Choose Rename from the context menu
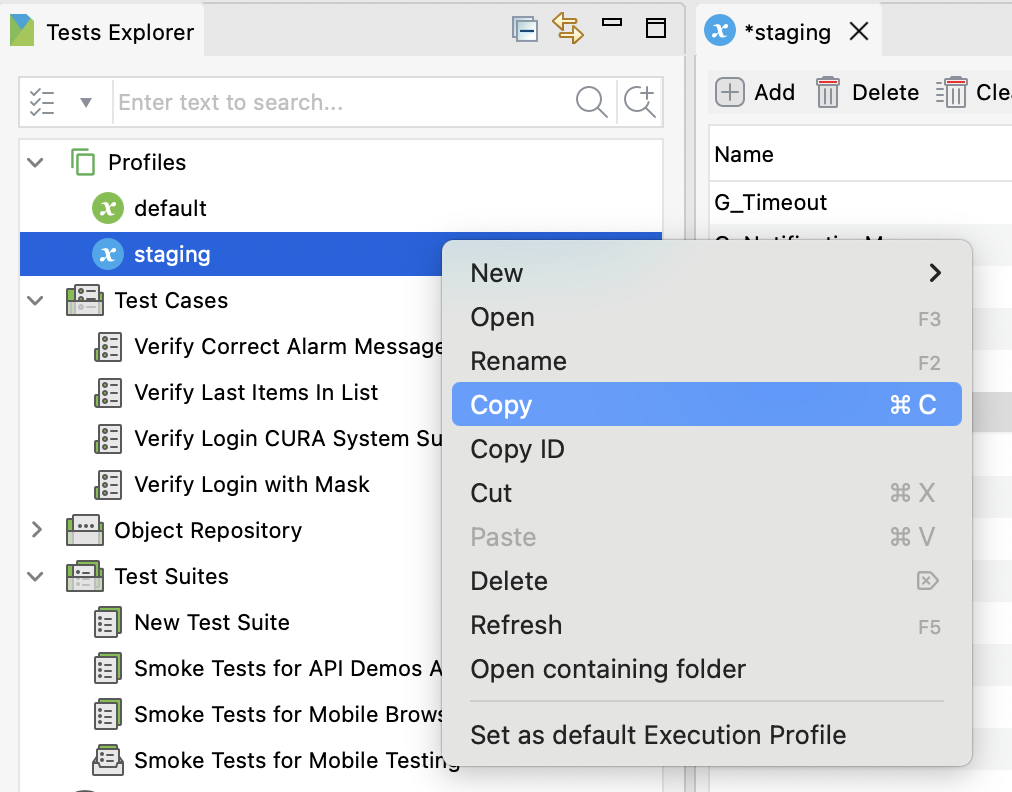This screenshot has width=1012, height=792. coord(707,361)
